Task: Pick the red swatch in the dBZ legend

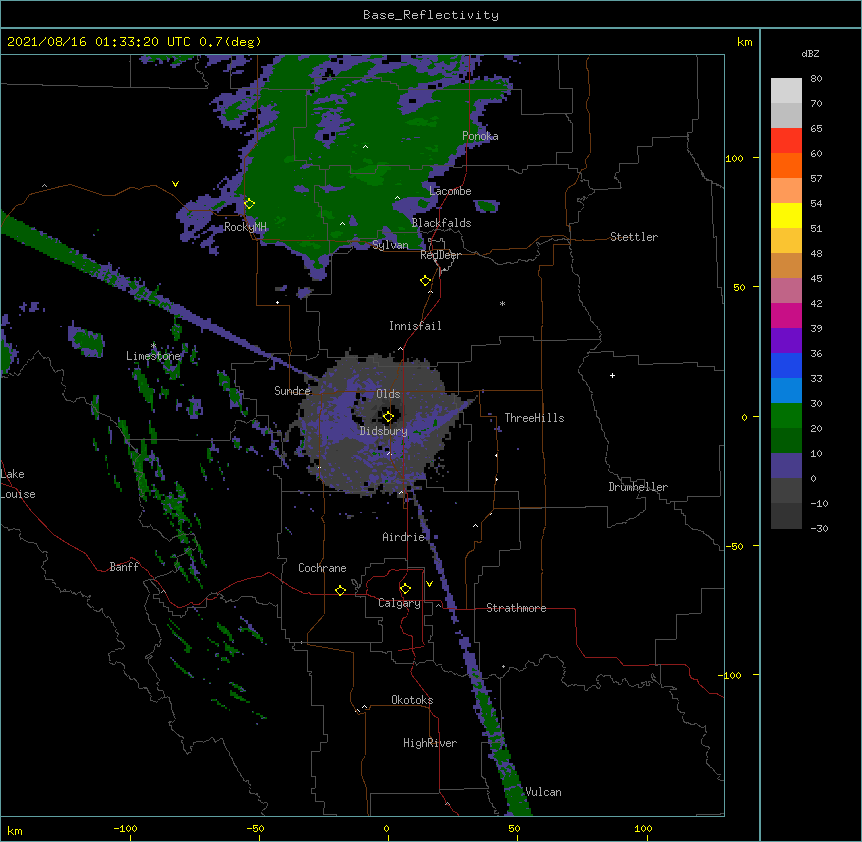Action: [786, 140]
